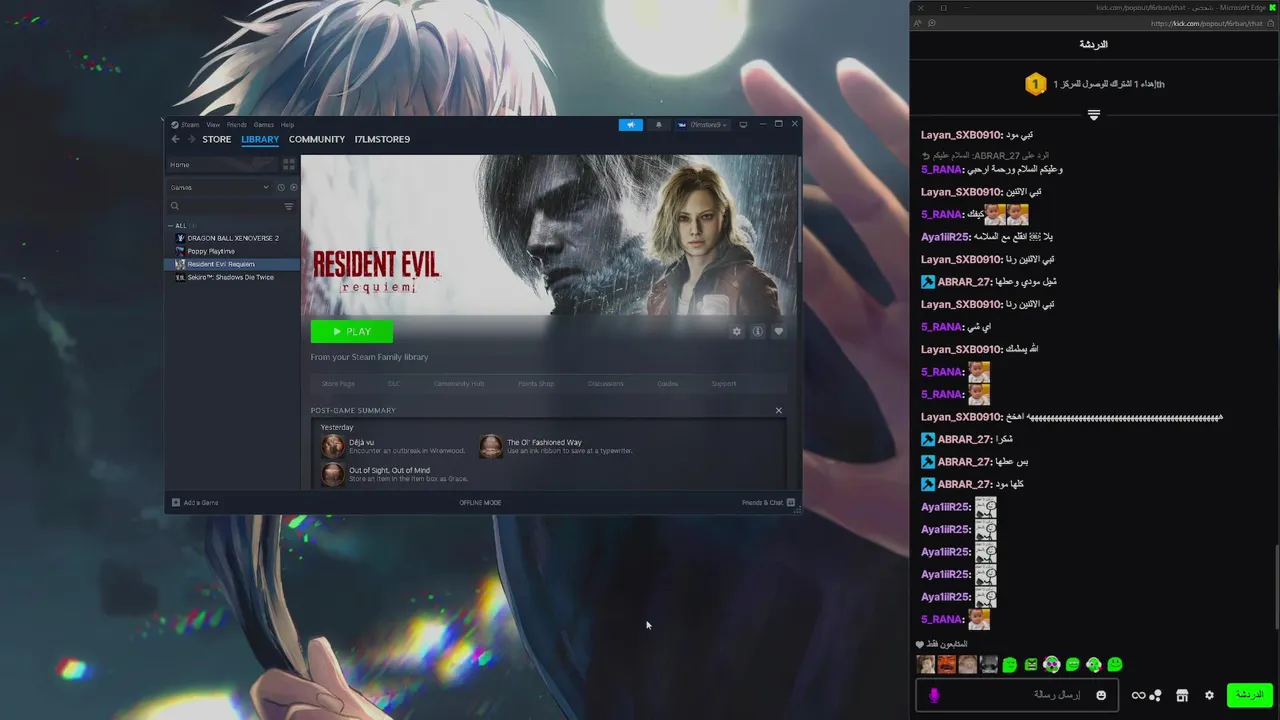
Task: Click the Deja vu achievement icon
Action: pyautogui.click(x=332, y=446)
